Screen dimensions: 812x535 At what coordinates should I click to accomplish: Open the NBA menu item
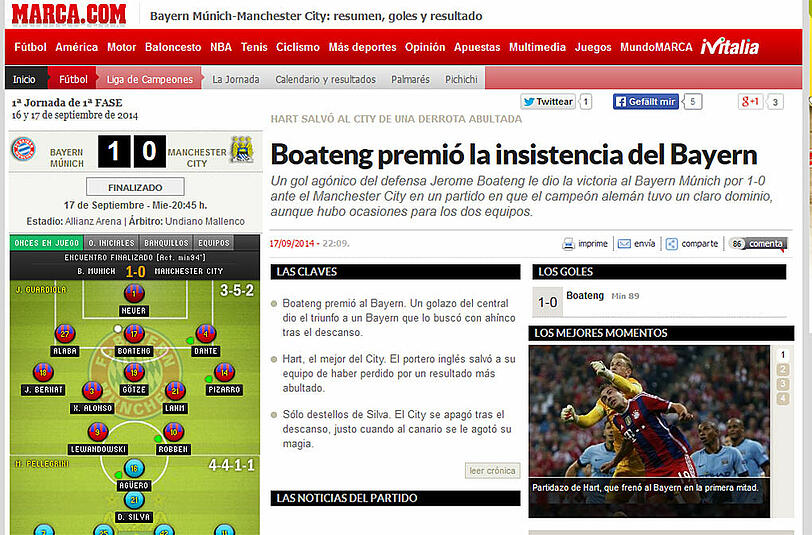click(221, 47)
